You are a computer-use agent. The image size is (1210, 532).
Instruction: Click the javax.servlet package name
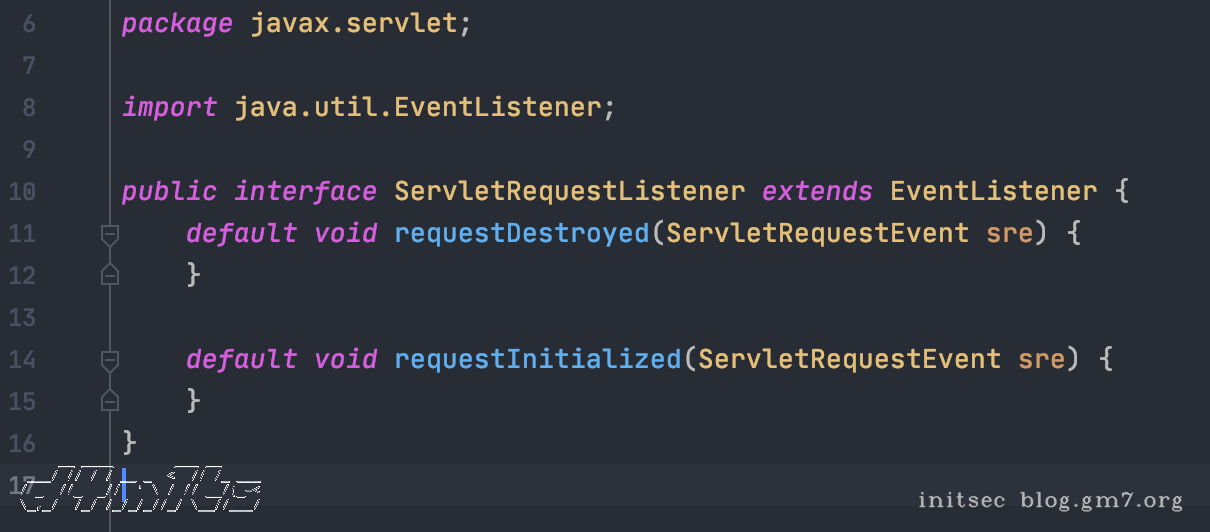pyautogui.click(x=353, y=24)
